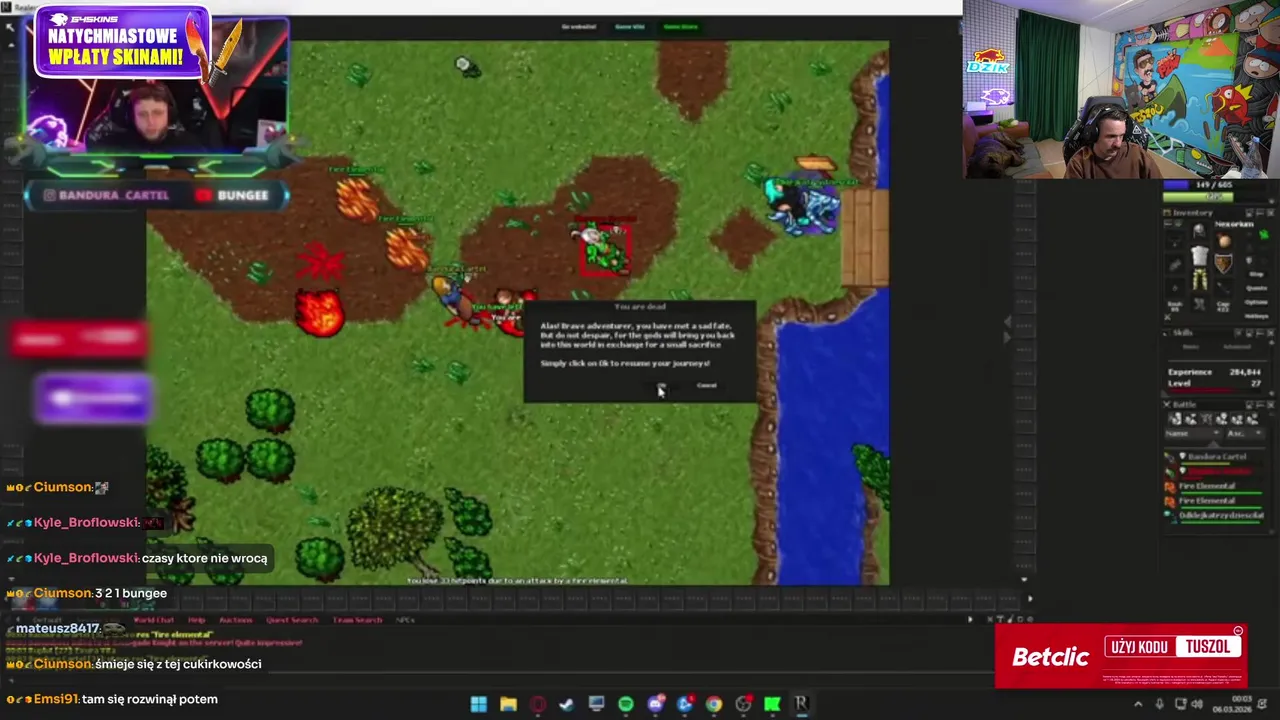The height and width of the screenshot is (720, 1280).
Task: Toggle the last Battle filter icon
Action: 1251,419
